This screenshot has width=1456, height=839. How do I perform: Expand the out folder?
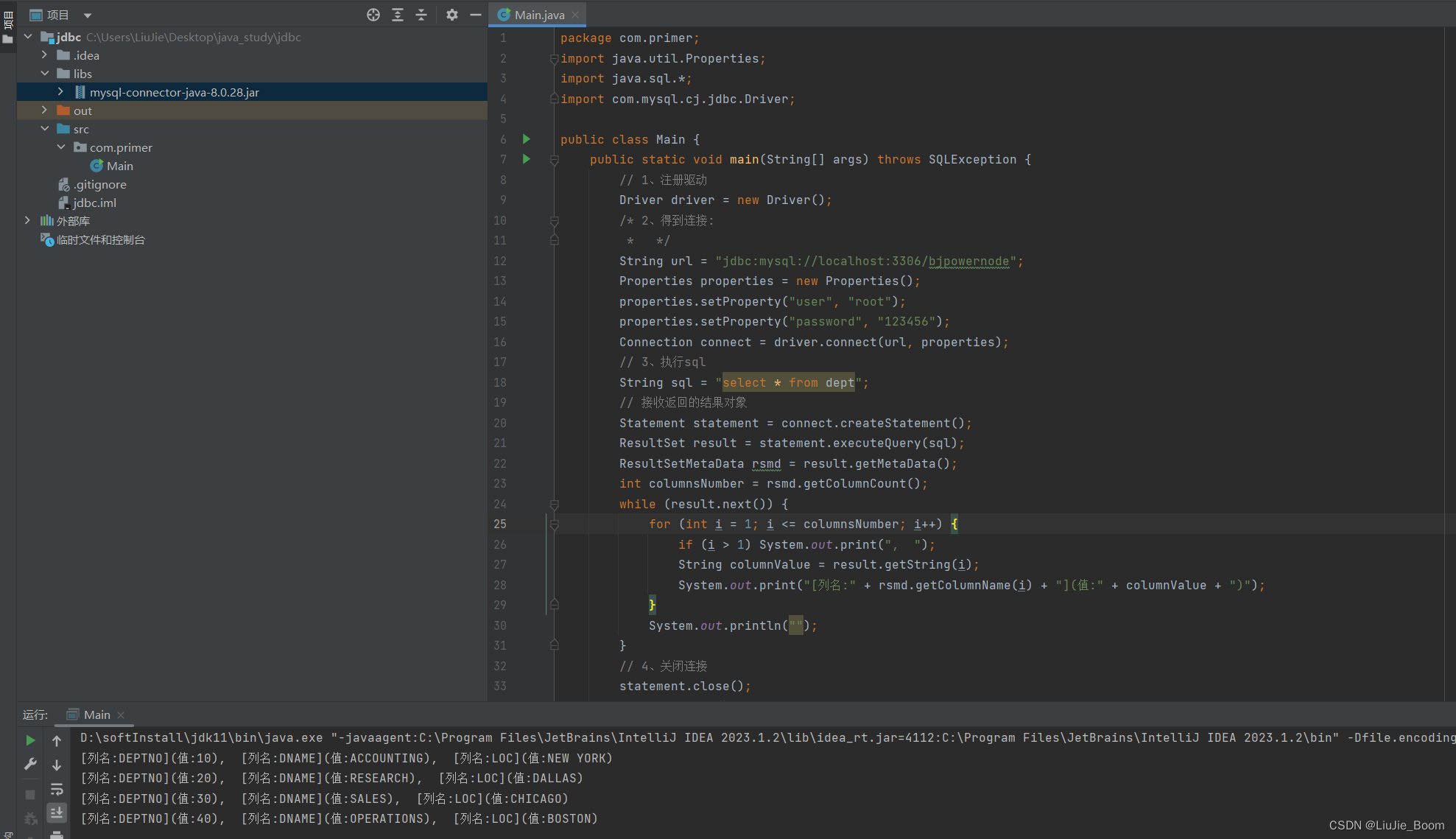click(x=44, y=110)
